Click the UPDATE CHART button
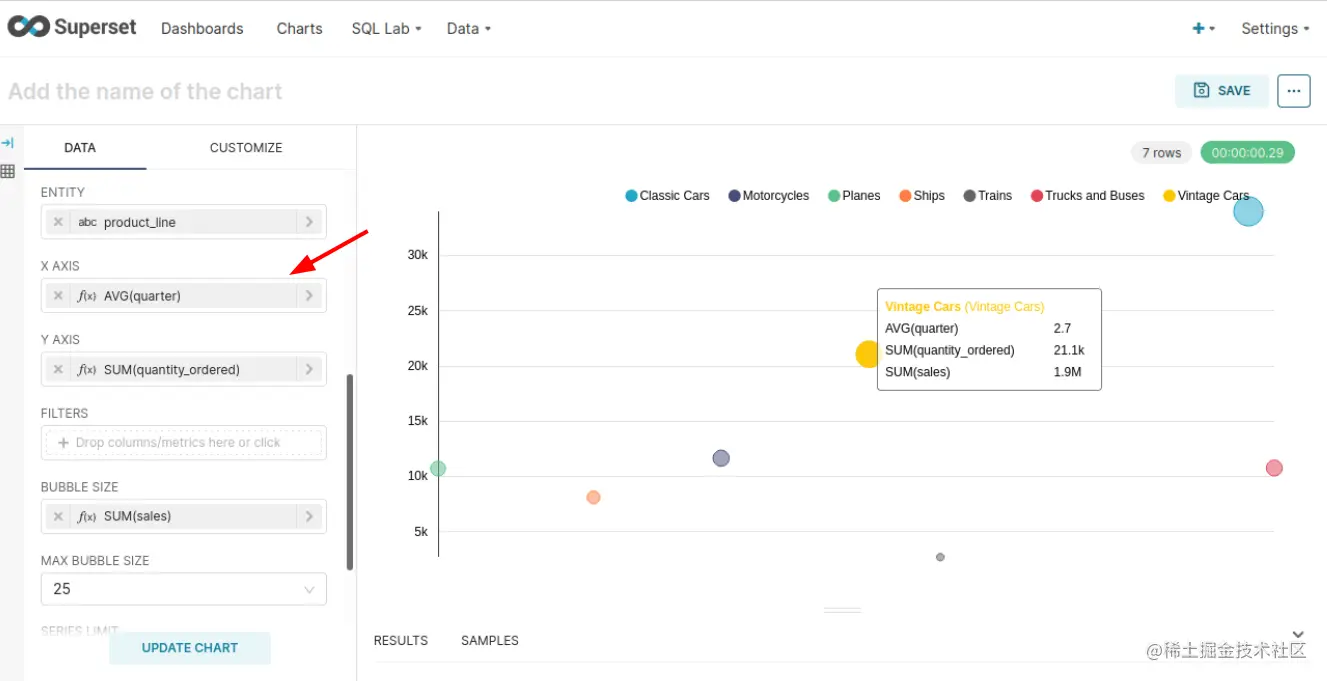 [x=190, y=647]
